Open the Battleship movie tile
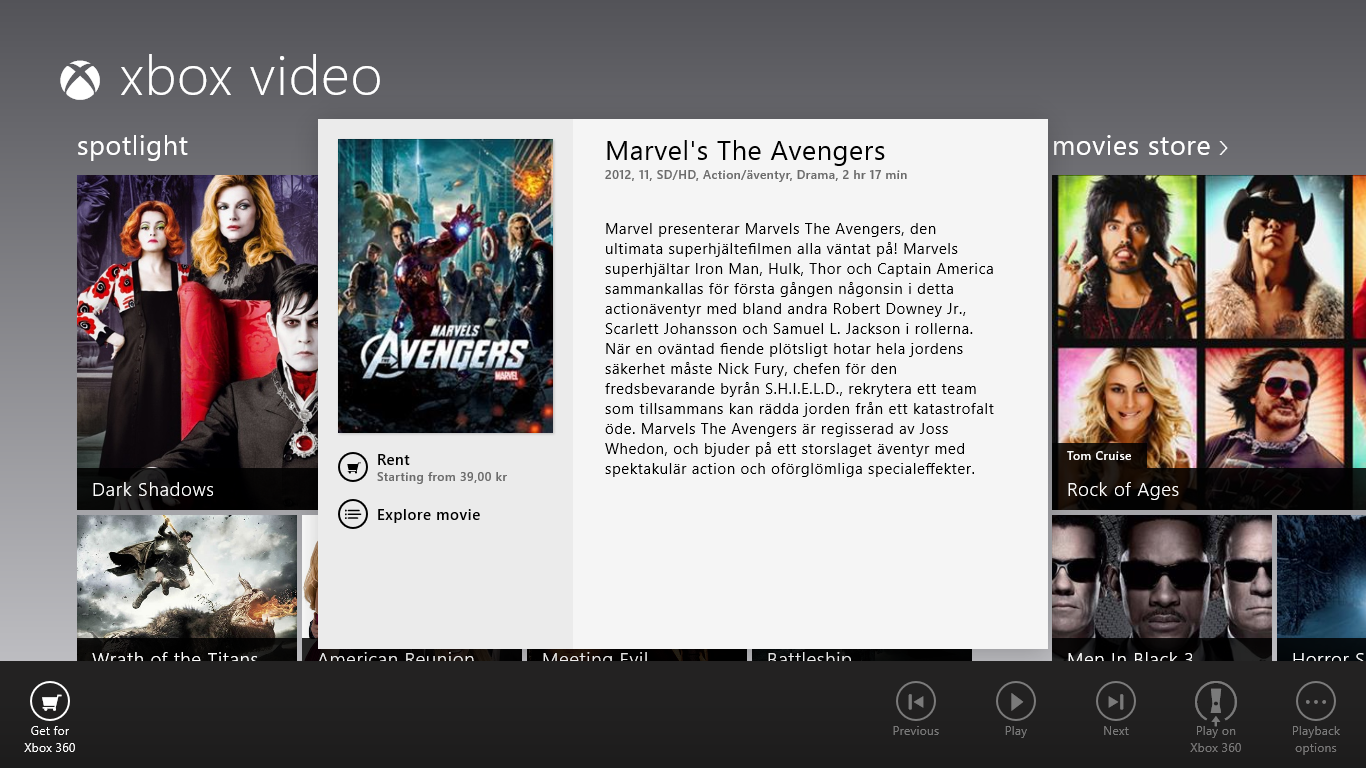 [862, 655]
